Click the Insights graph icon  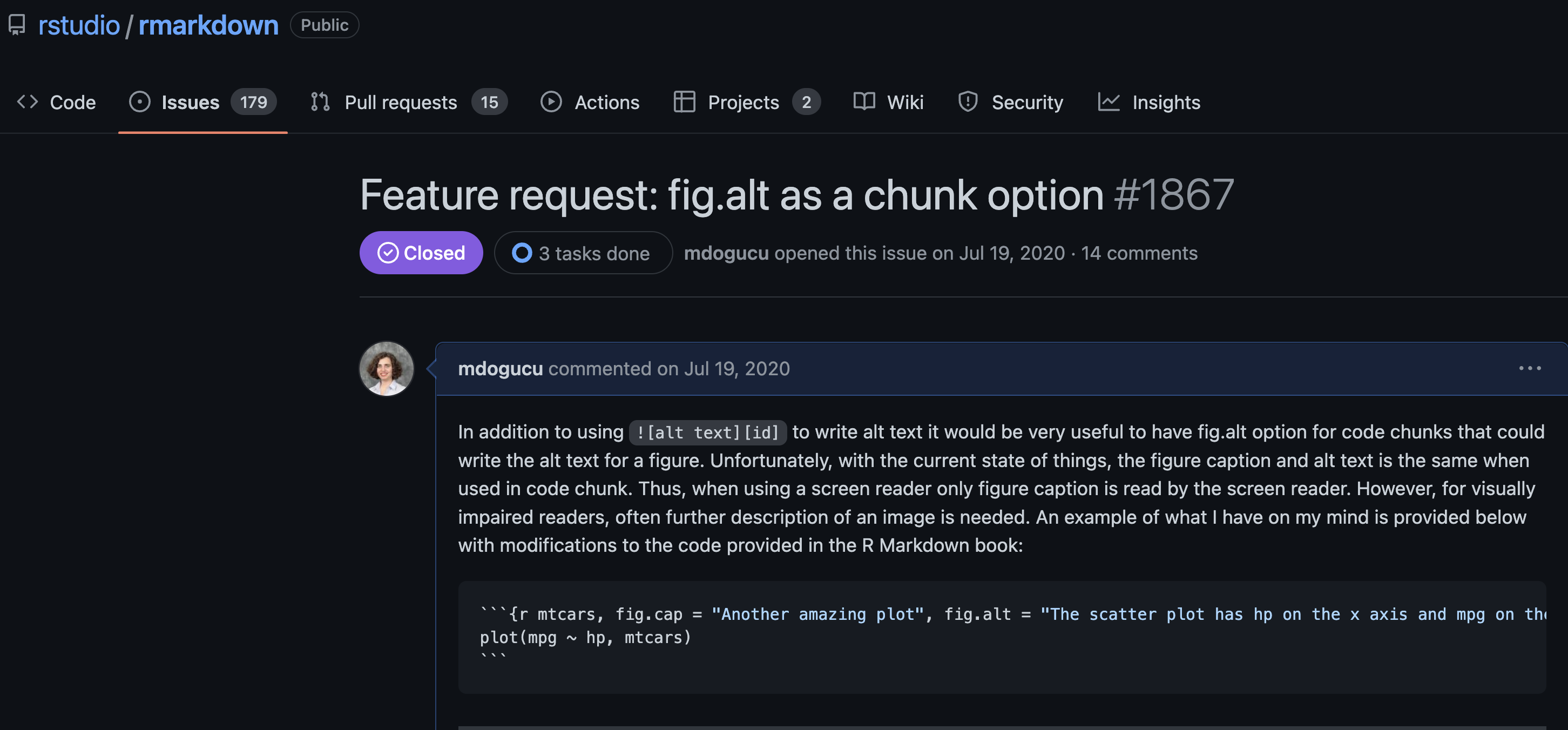1109,102
